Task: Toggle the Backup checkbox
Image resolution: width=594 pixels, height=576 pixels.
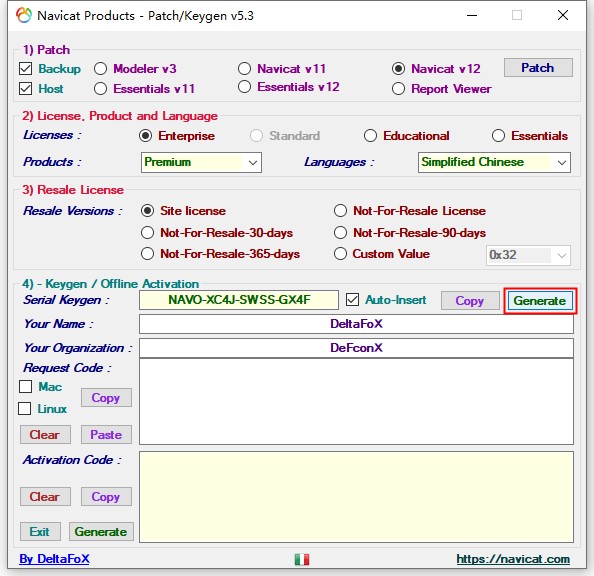Action: tap(25, 69)
